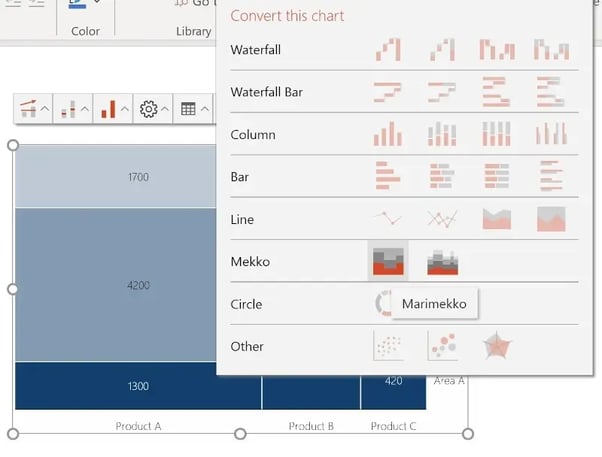602x457 pixels.
Task: Select the simple build-up waterfall chart icon
Action: [388, 50]
